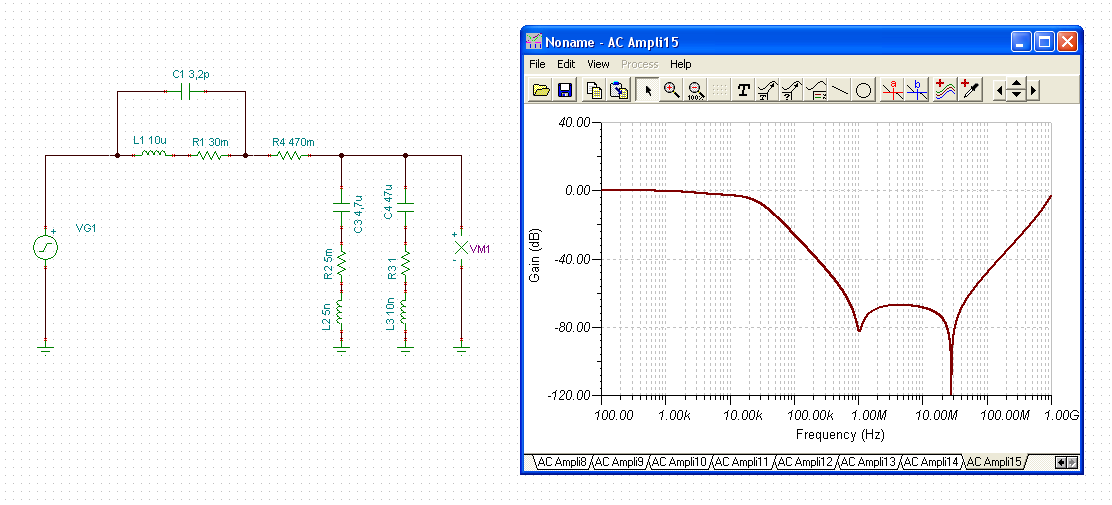Open the Help menu

click(680, 64)
